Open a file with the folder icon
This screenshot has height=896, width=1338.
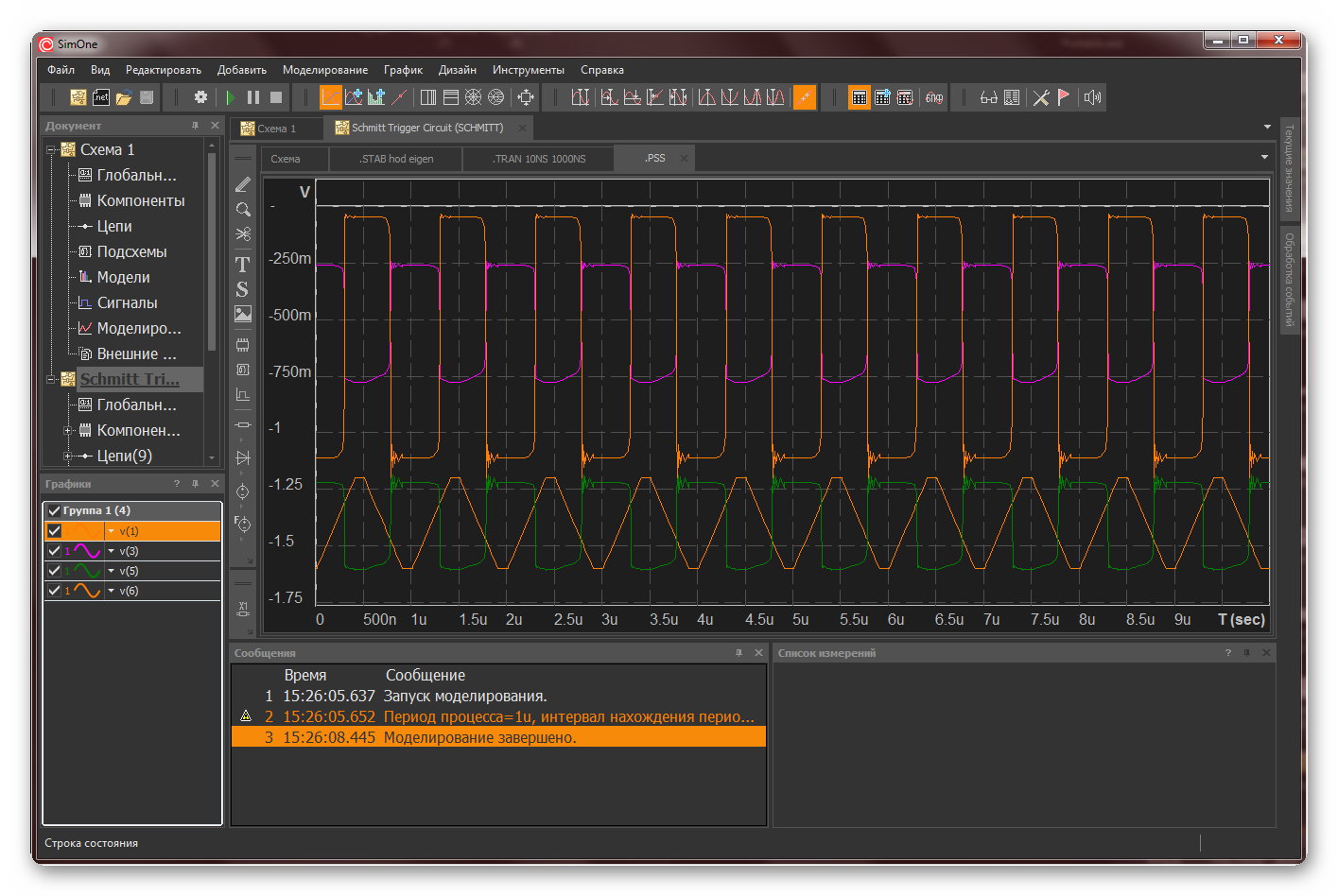click(124, 97)
